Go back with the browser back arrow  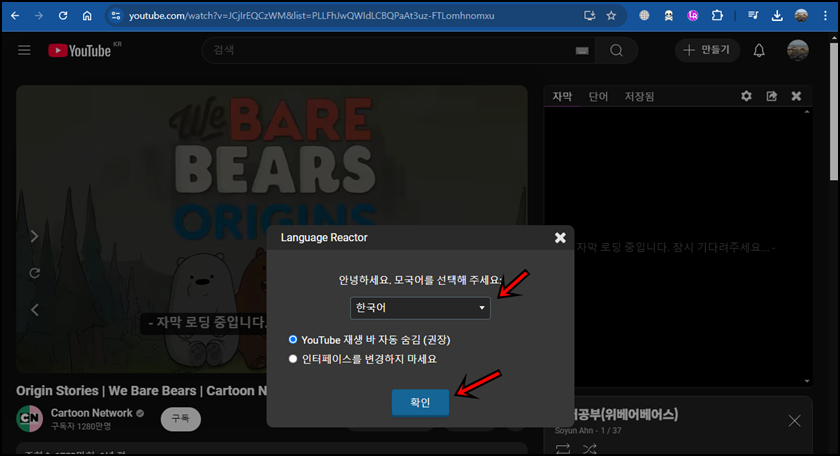coord(15,16)
